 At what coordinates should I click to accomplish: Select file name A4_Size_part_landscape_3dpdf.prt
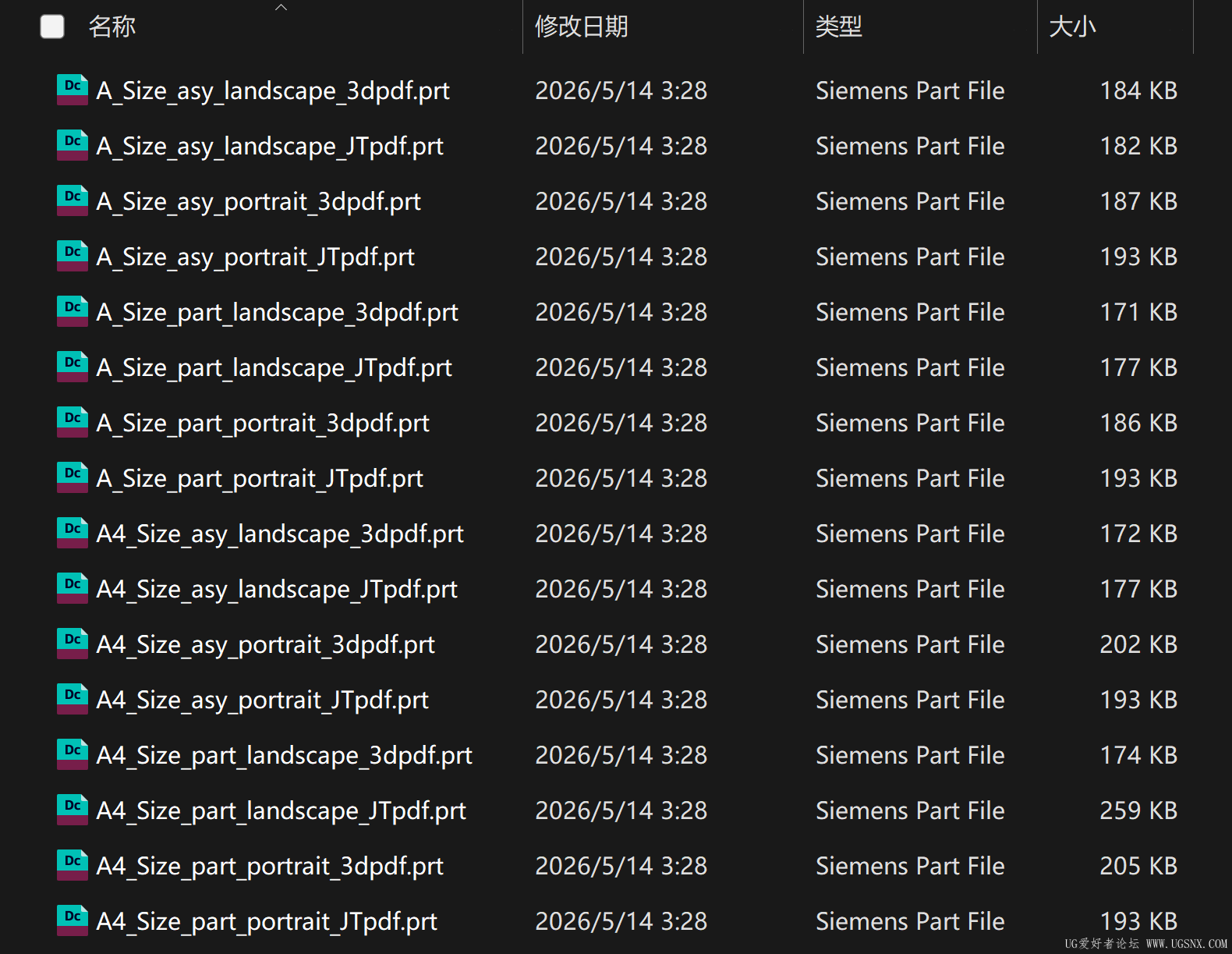pos(285,755)
